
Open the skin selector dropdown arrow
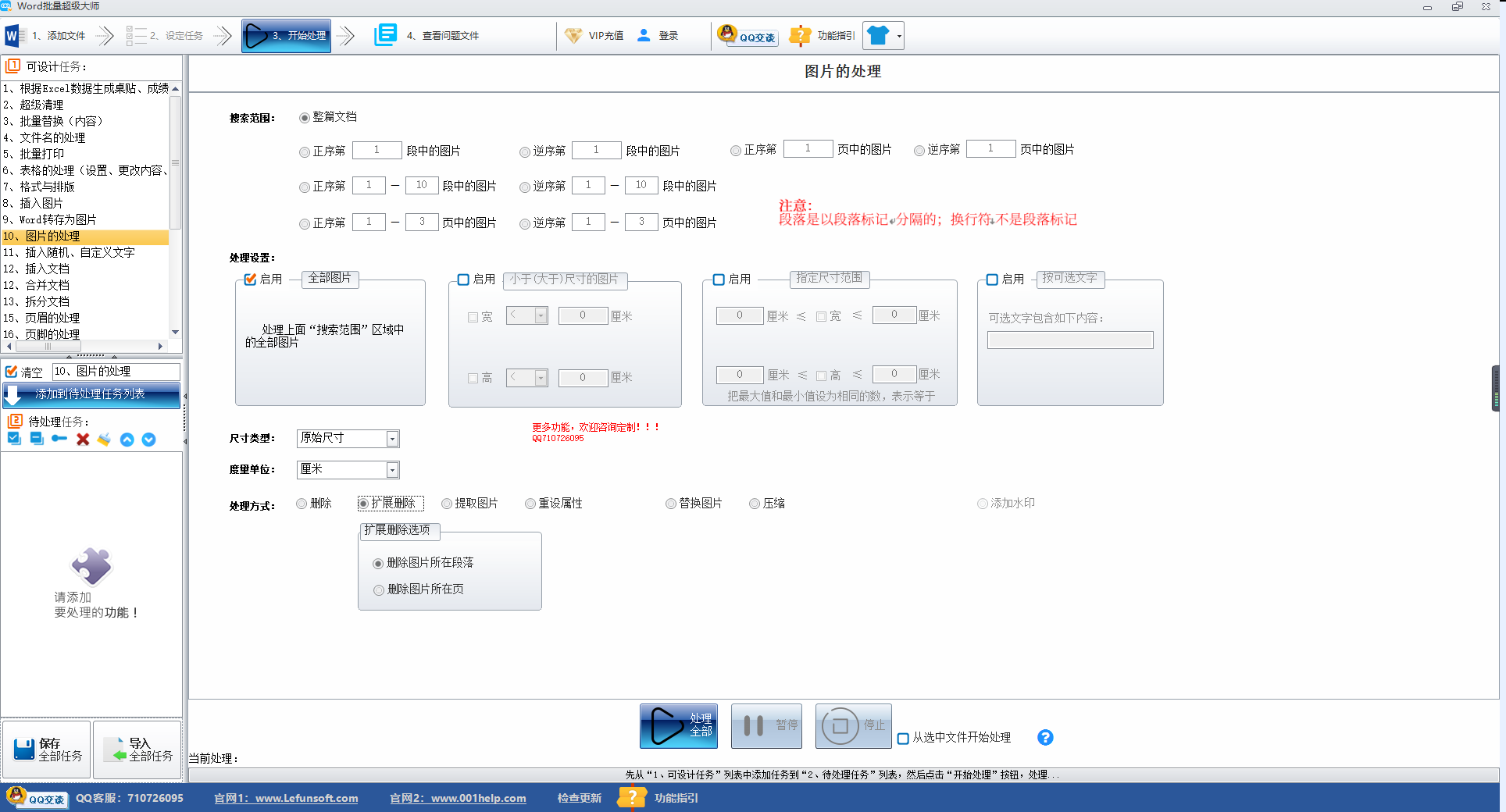click(x=899, y=36)
